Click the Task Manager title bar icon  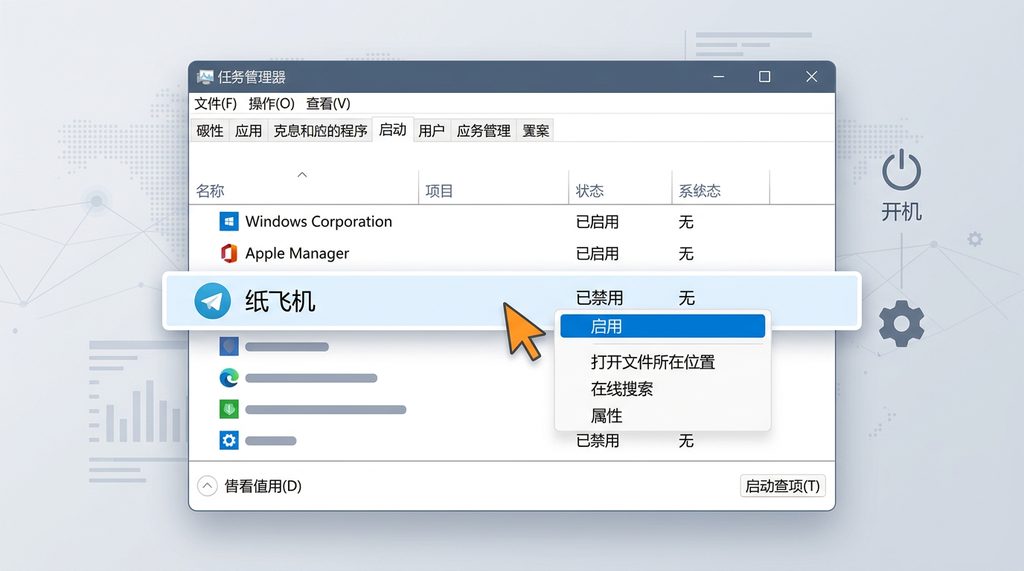coord(205,77)
